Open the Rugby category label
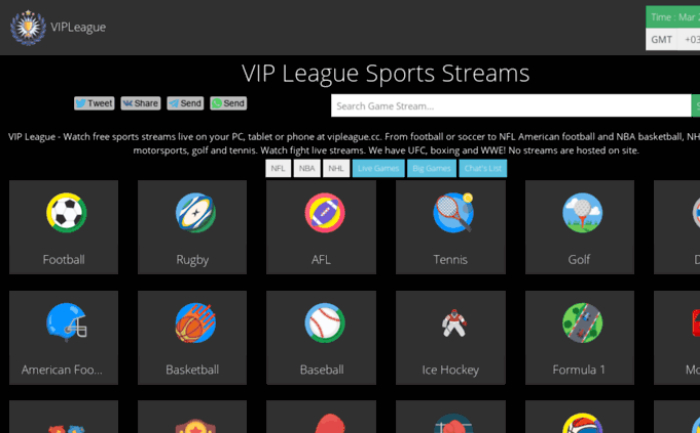Viewport: 700px width, 433px height. coord(192,260)
